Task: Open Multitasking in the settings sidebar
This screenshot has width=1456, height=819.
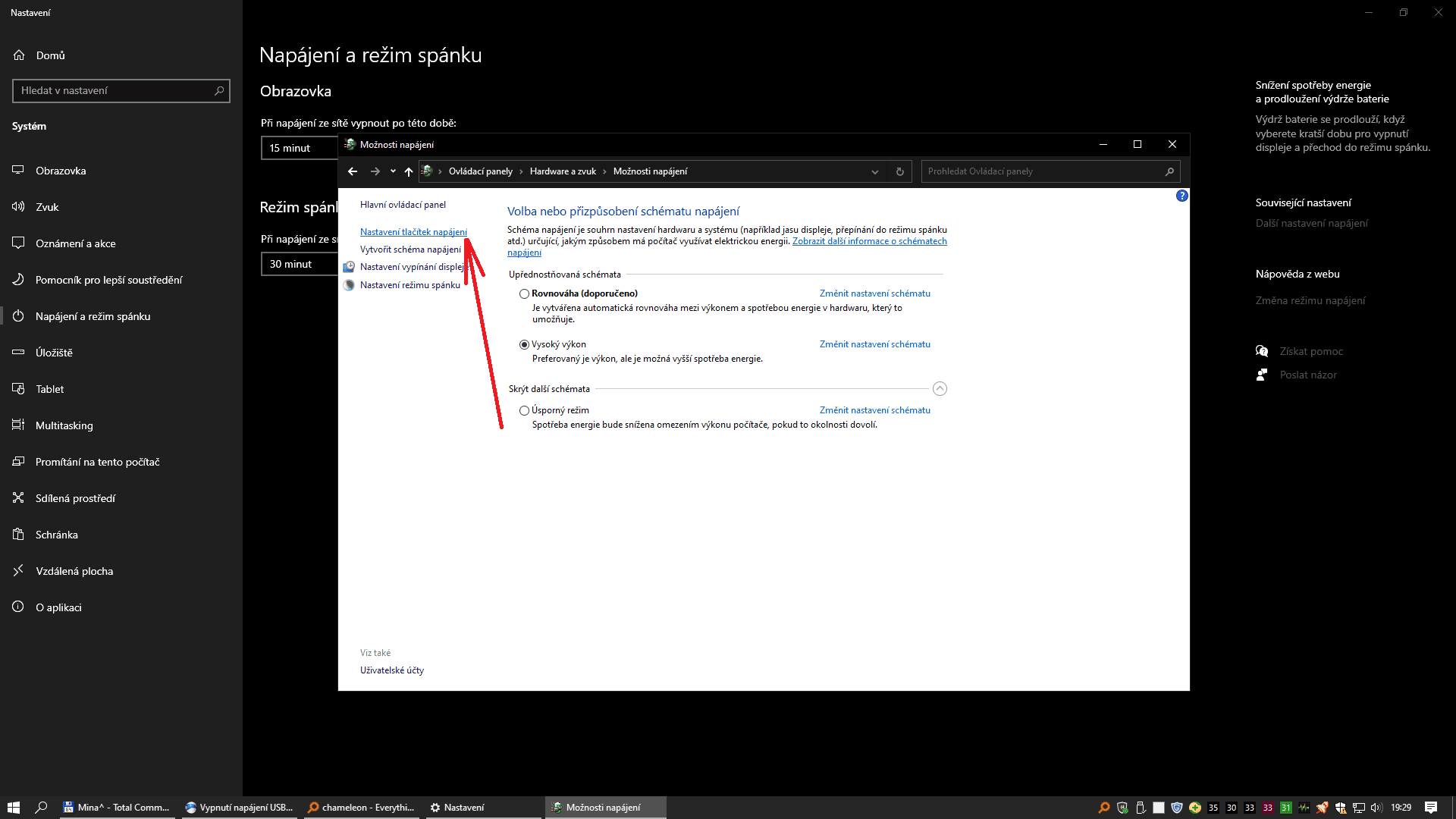Action: tap(64, 425)
